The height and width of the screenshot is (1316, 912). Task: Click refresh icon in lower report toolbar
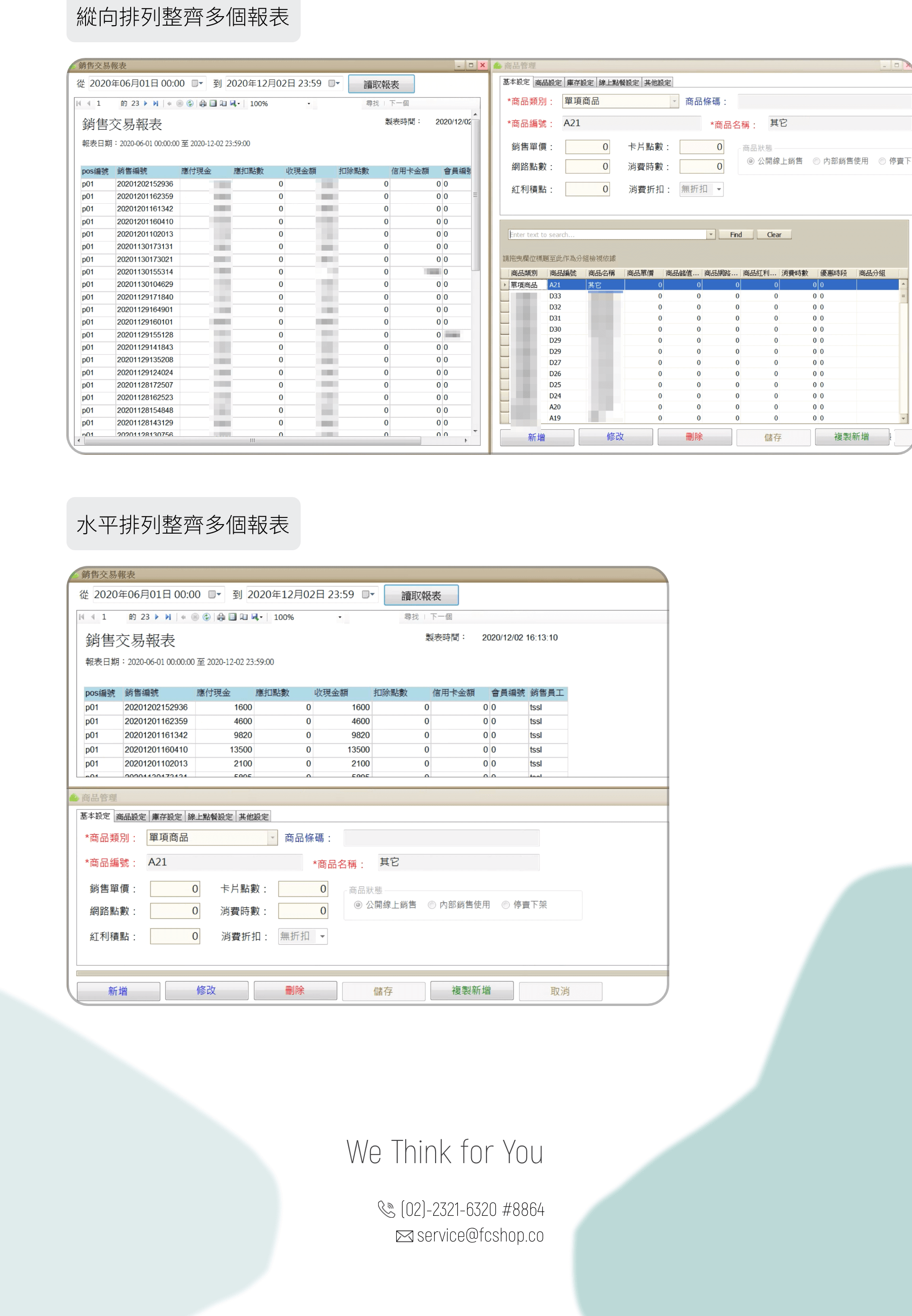(x=206, y=617)
